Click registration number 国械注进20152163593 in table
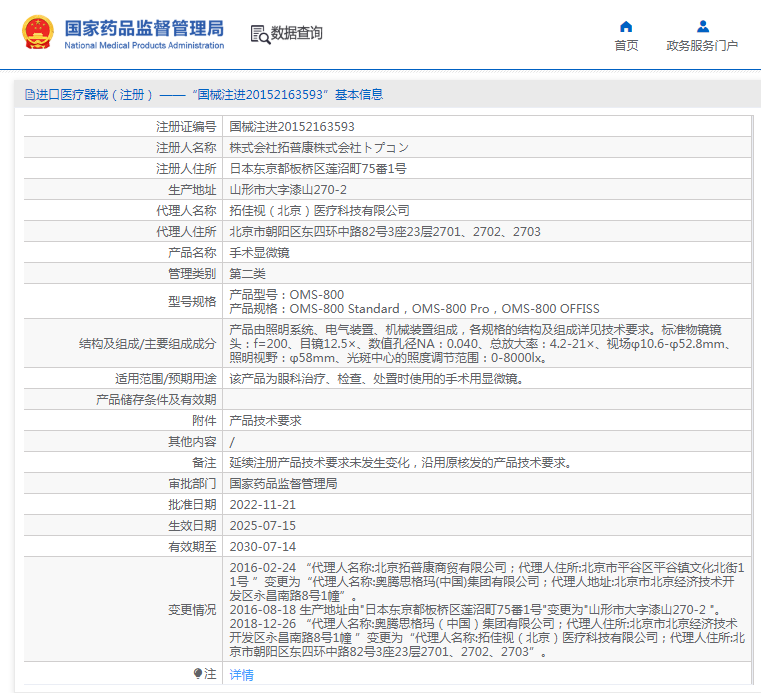 tap(292, 127)
